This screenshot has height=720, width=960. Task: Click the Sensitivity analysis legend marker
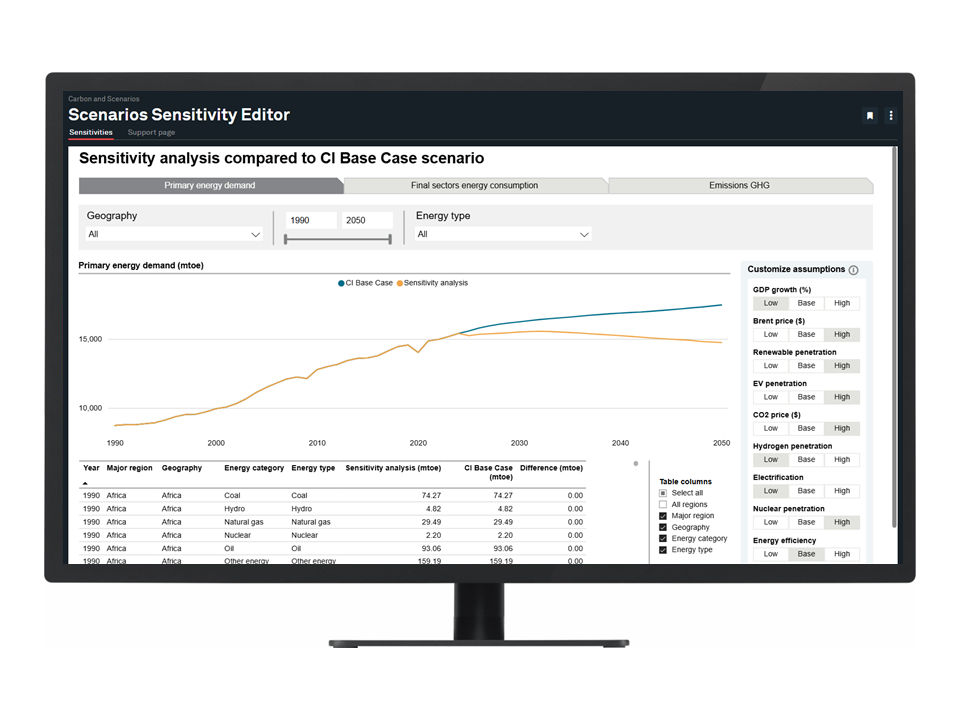[x=400, y=283]
